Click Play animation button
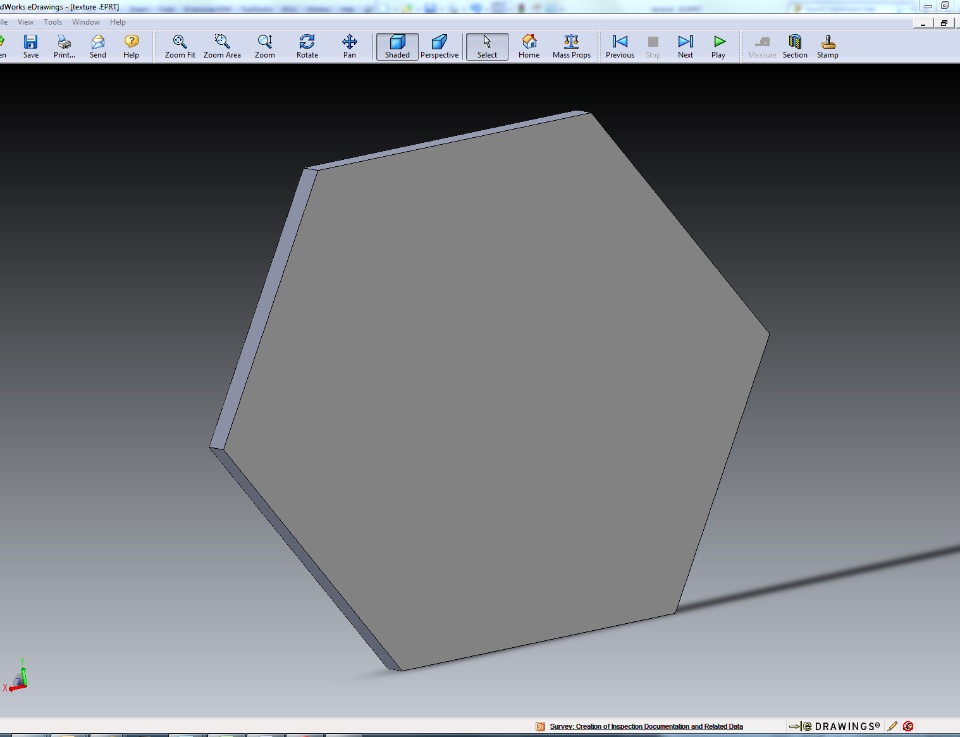The image size is (960, 737). 719,46
